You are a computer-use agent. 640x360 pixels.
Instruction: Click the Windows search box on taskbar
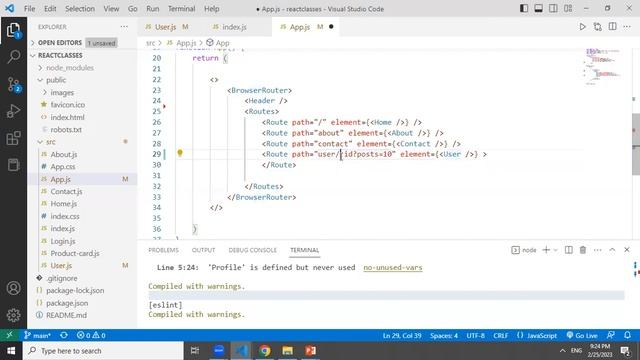(x=103, y=351)
